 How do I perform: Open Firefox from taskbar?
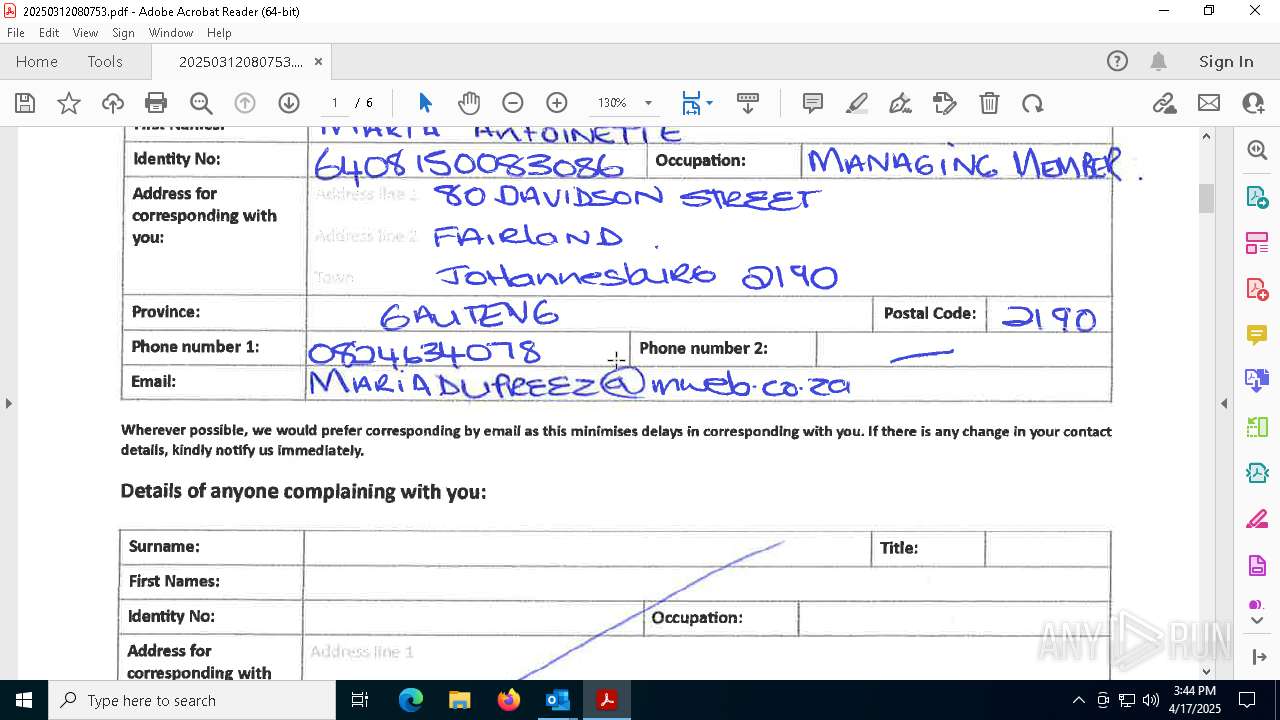[x=508, y=700]
